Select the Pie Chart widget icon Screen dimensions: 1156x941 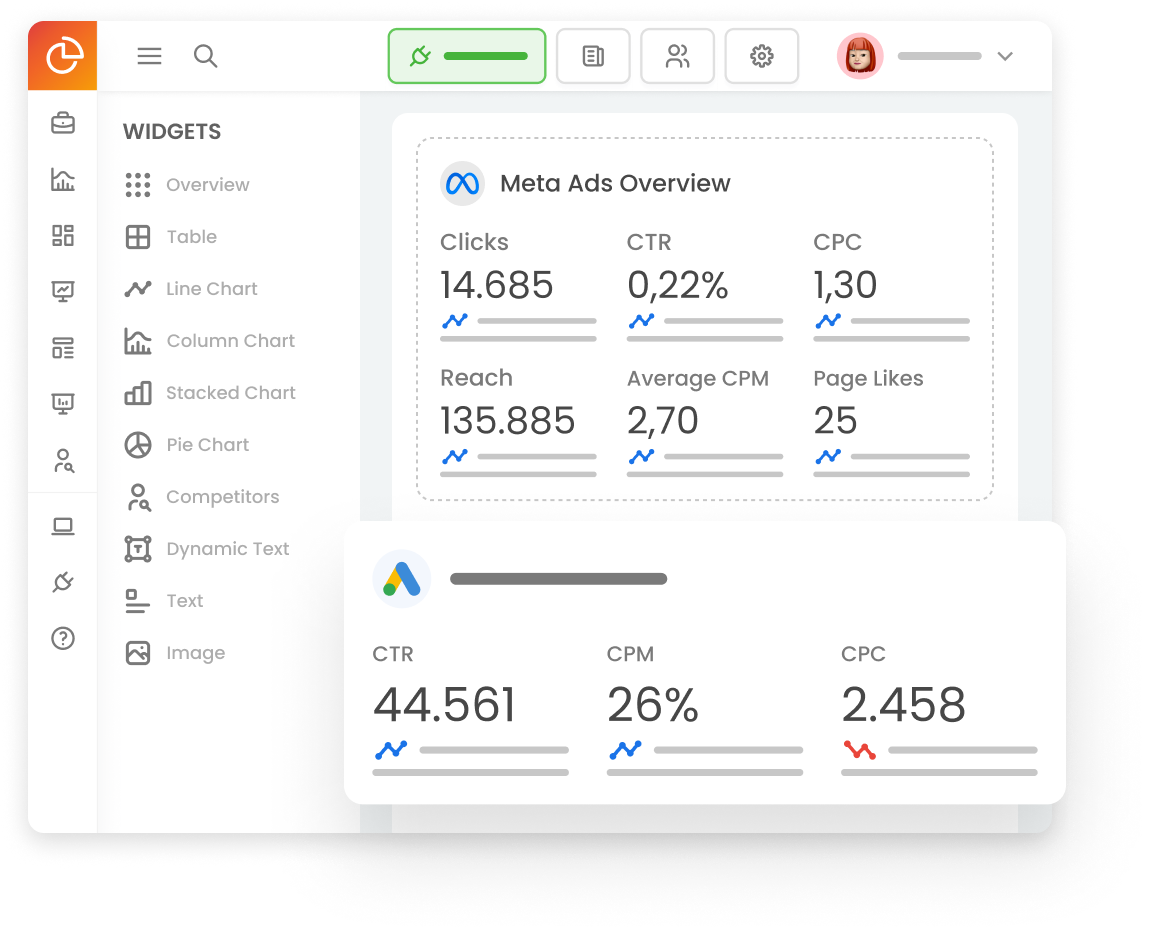[x=138, y=444]
